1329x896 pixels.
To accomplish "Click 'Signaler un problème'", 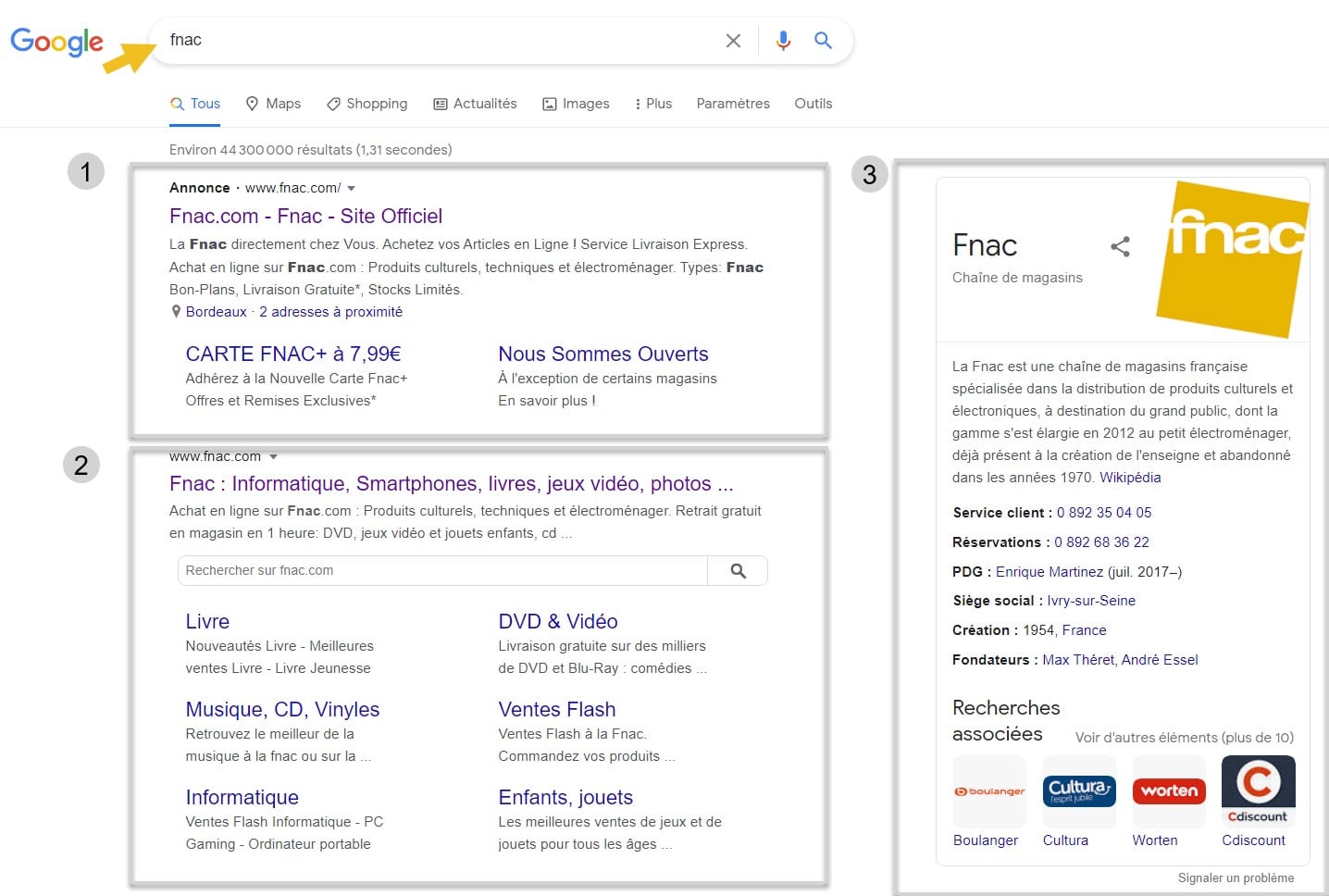I will click(1236, 877).
